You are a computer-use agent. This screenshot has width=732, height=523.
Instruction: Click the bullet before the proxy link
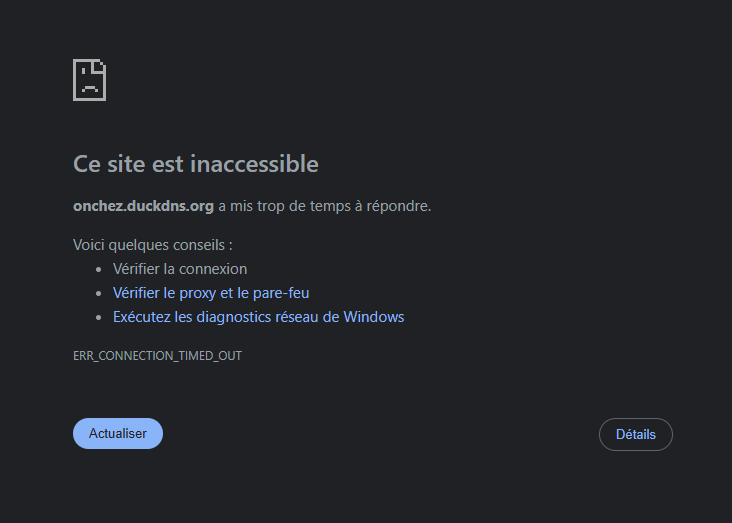[98, 293]
